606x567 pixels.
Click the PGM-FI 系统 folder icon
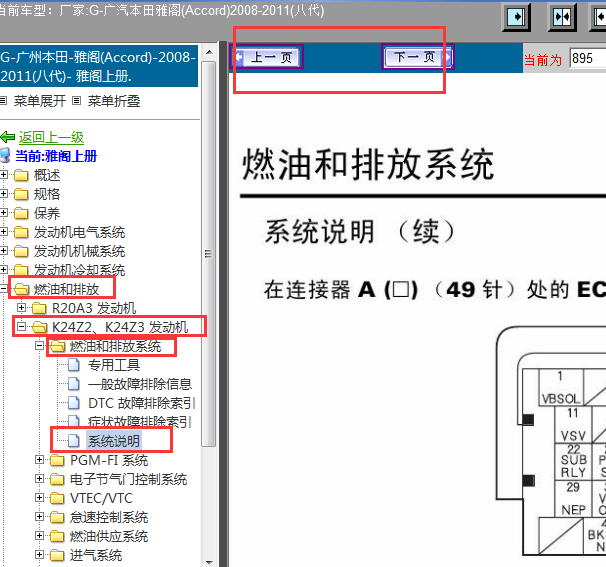pyautogui.click(x=57, y=460)
